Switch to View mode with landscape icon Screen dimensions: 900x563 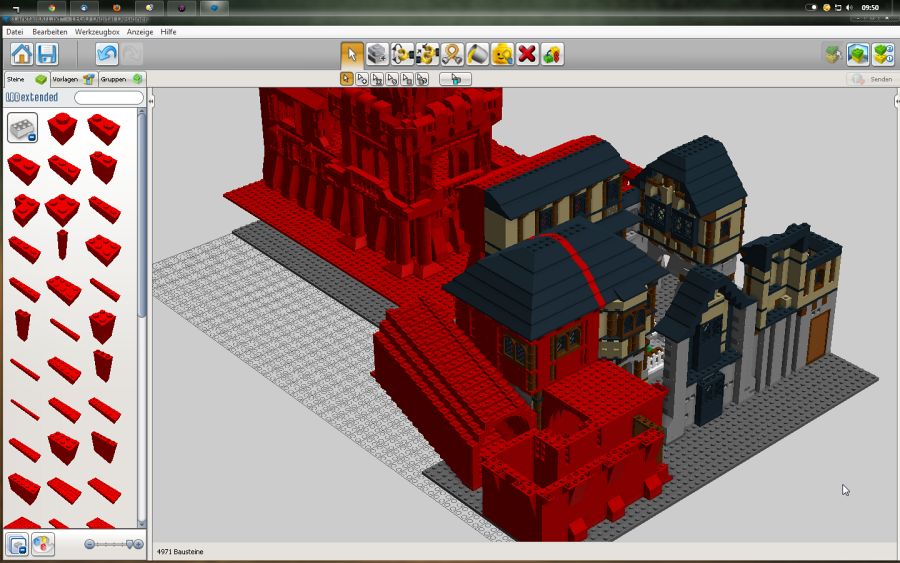tap(858, 54)
